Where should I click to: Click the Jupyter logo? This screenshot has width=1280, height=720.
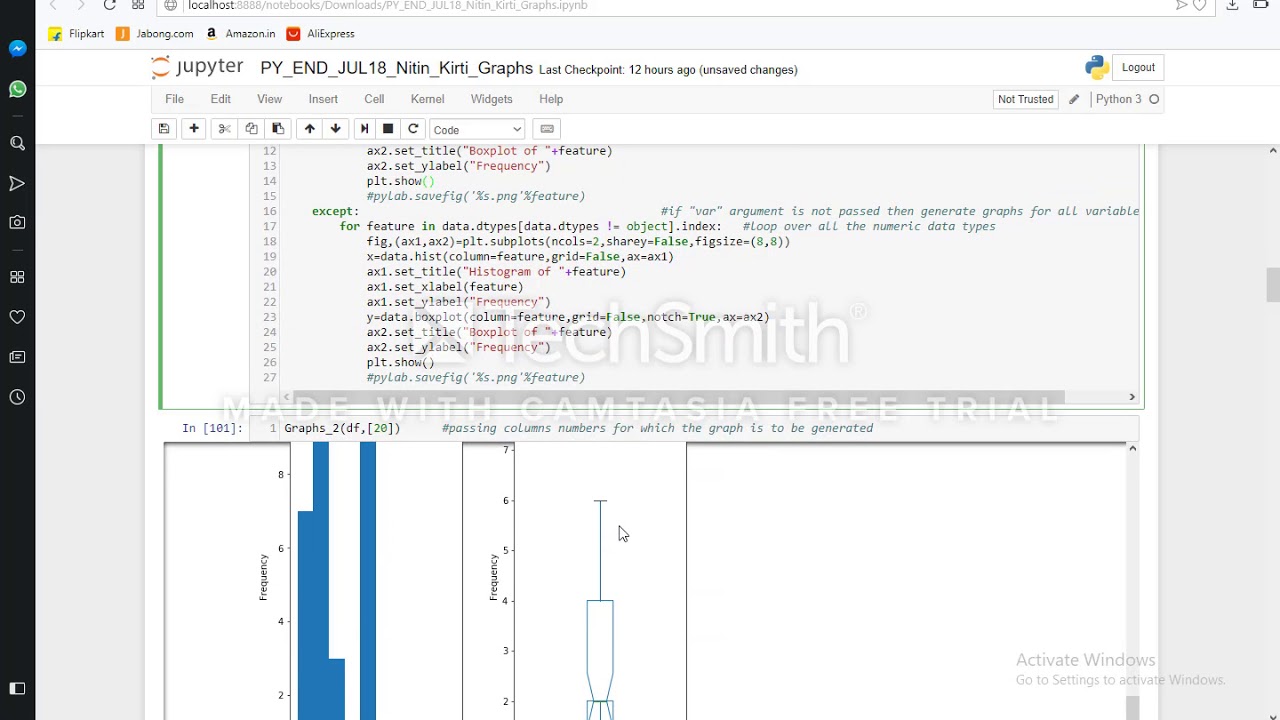click(x=197, y=67)
